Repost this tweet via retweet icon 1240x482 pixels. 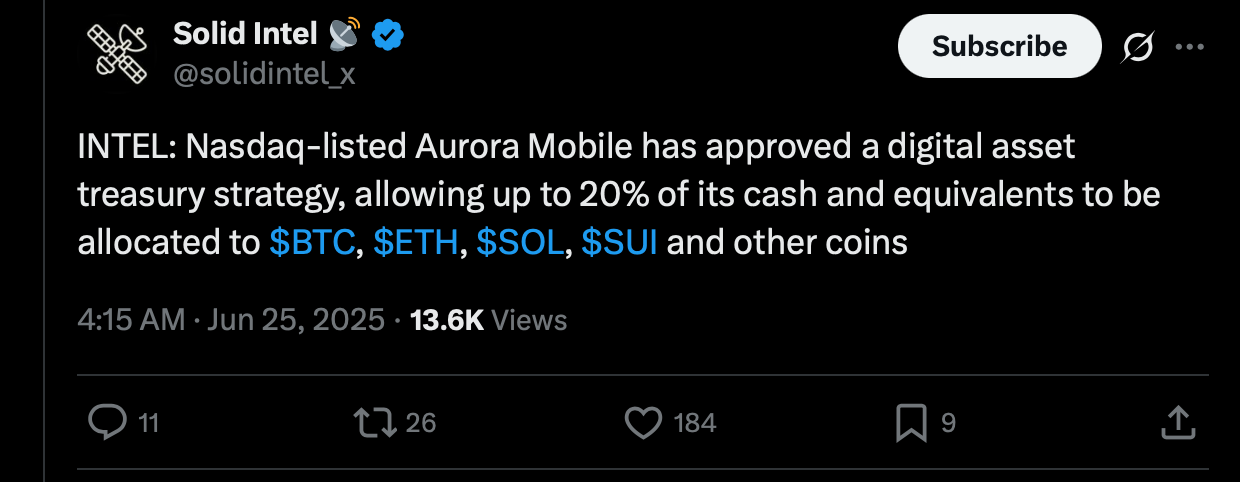[377, 423]
